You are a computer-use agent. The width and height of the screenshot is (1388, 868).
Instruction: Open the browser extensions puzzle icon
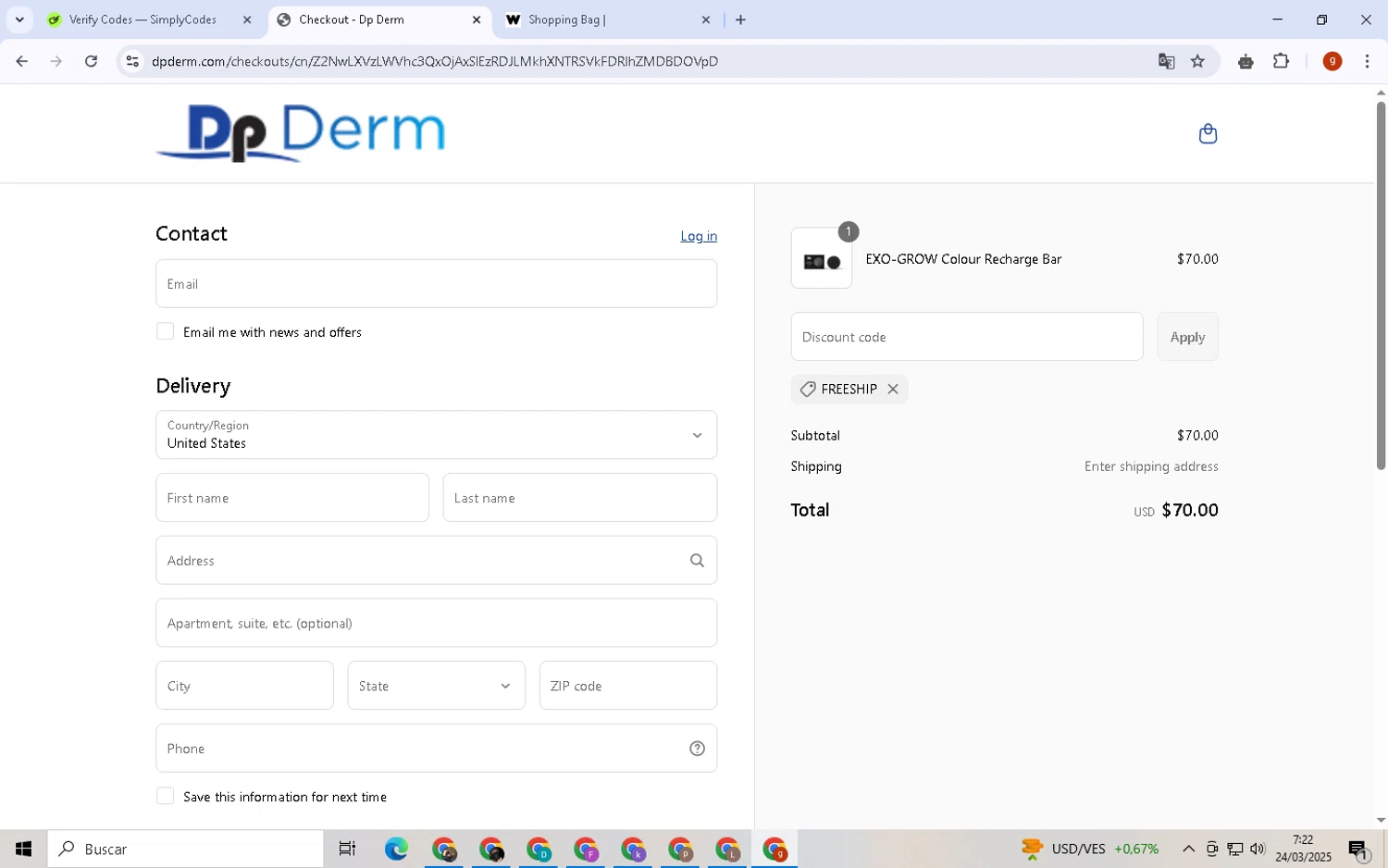tap(1281, 61)
